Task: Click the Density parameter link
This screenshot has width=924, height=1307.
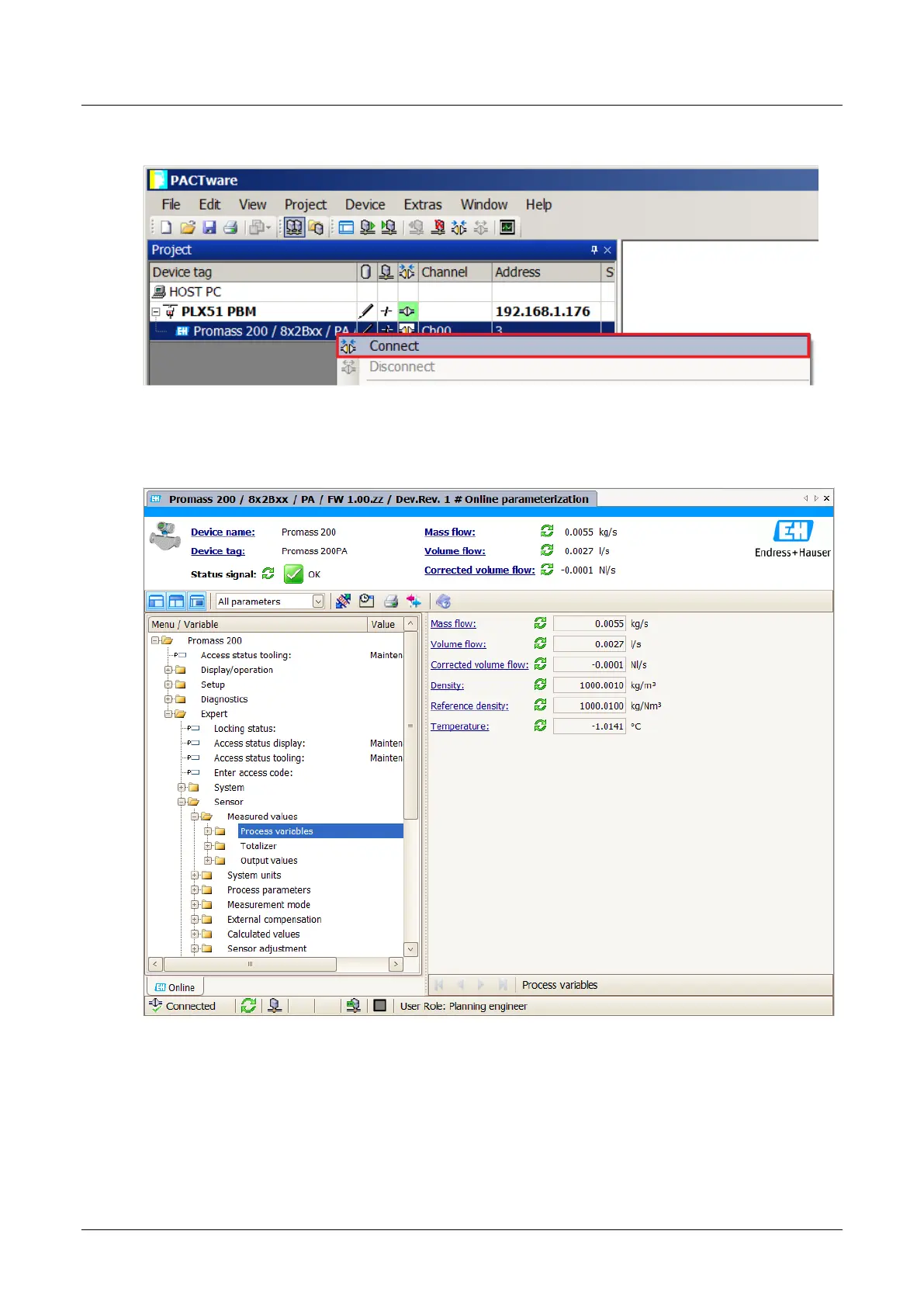Action: coord(447,685)
